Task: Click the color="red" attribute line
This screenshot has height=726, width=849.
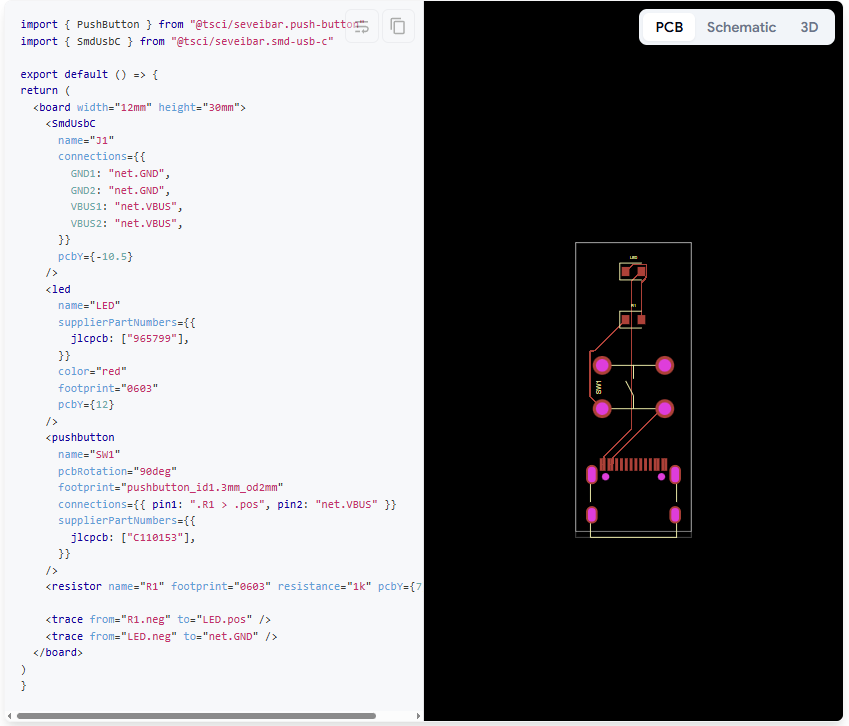Action: pyautogui.click(x=92, y=371)
